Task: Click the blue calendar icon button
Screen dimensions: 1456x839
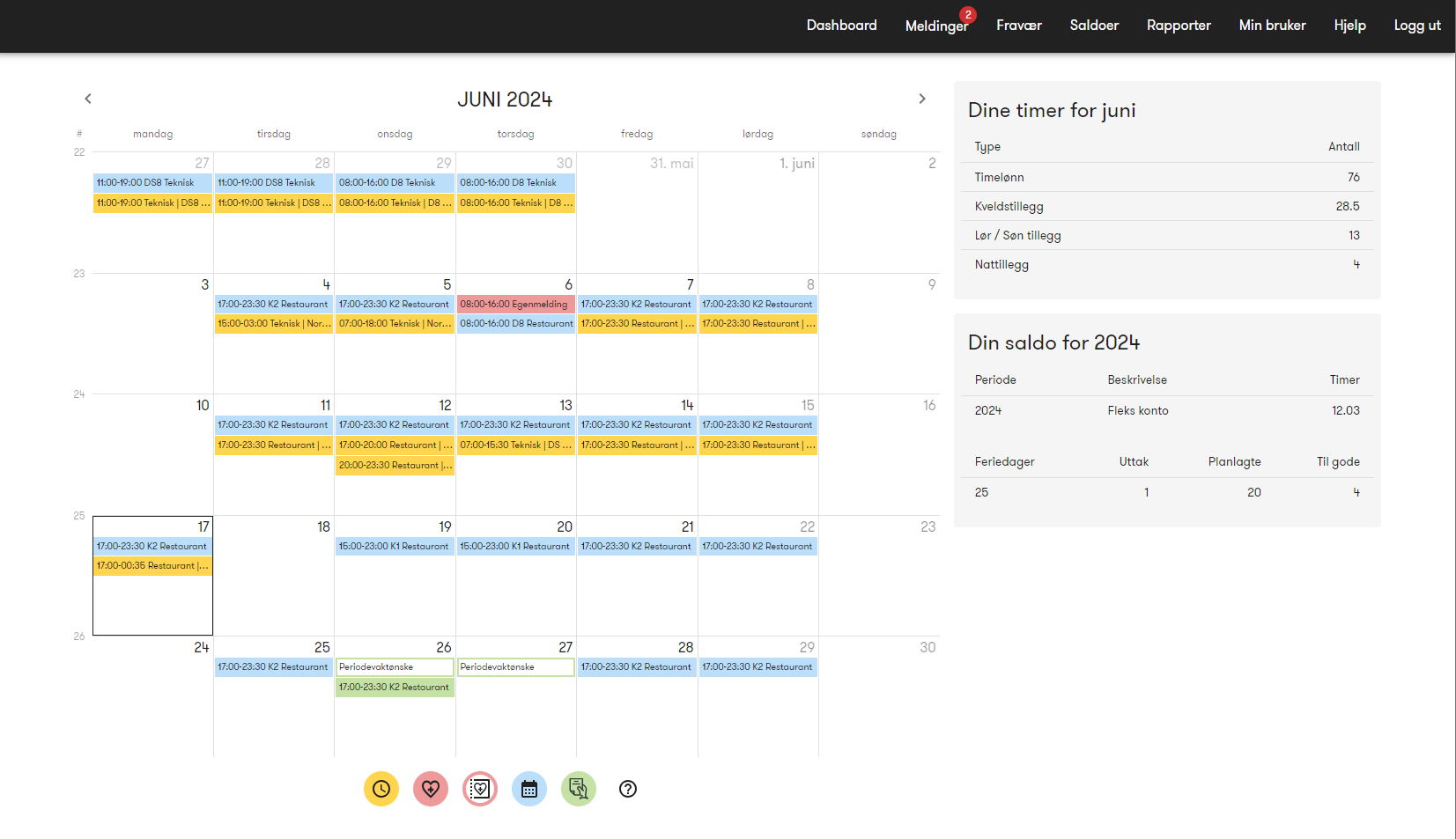Action: tap(529, 789)
